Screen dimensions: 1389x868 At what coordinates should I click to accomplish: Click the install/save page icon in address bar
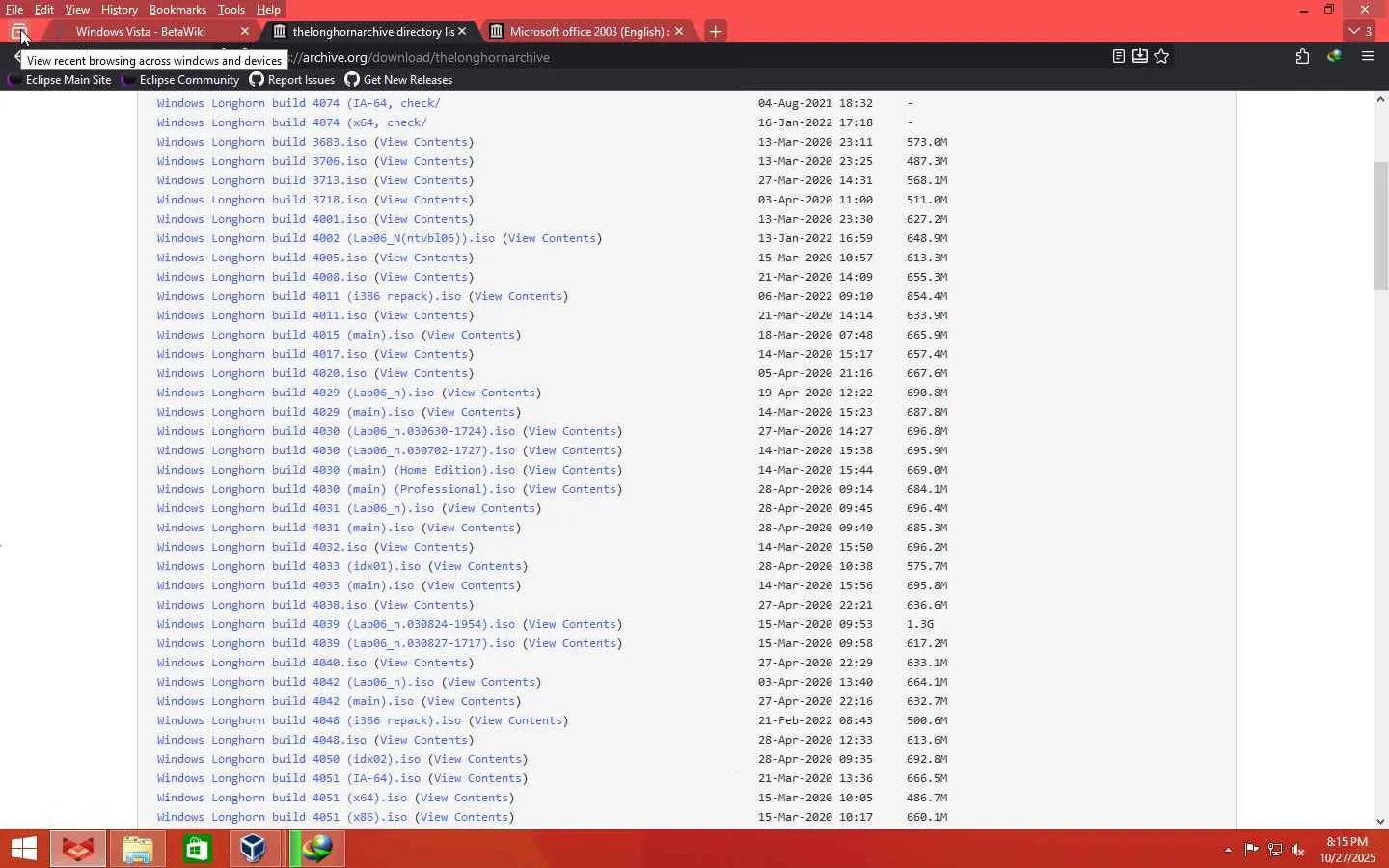tap(1140, 57)
